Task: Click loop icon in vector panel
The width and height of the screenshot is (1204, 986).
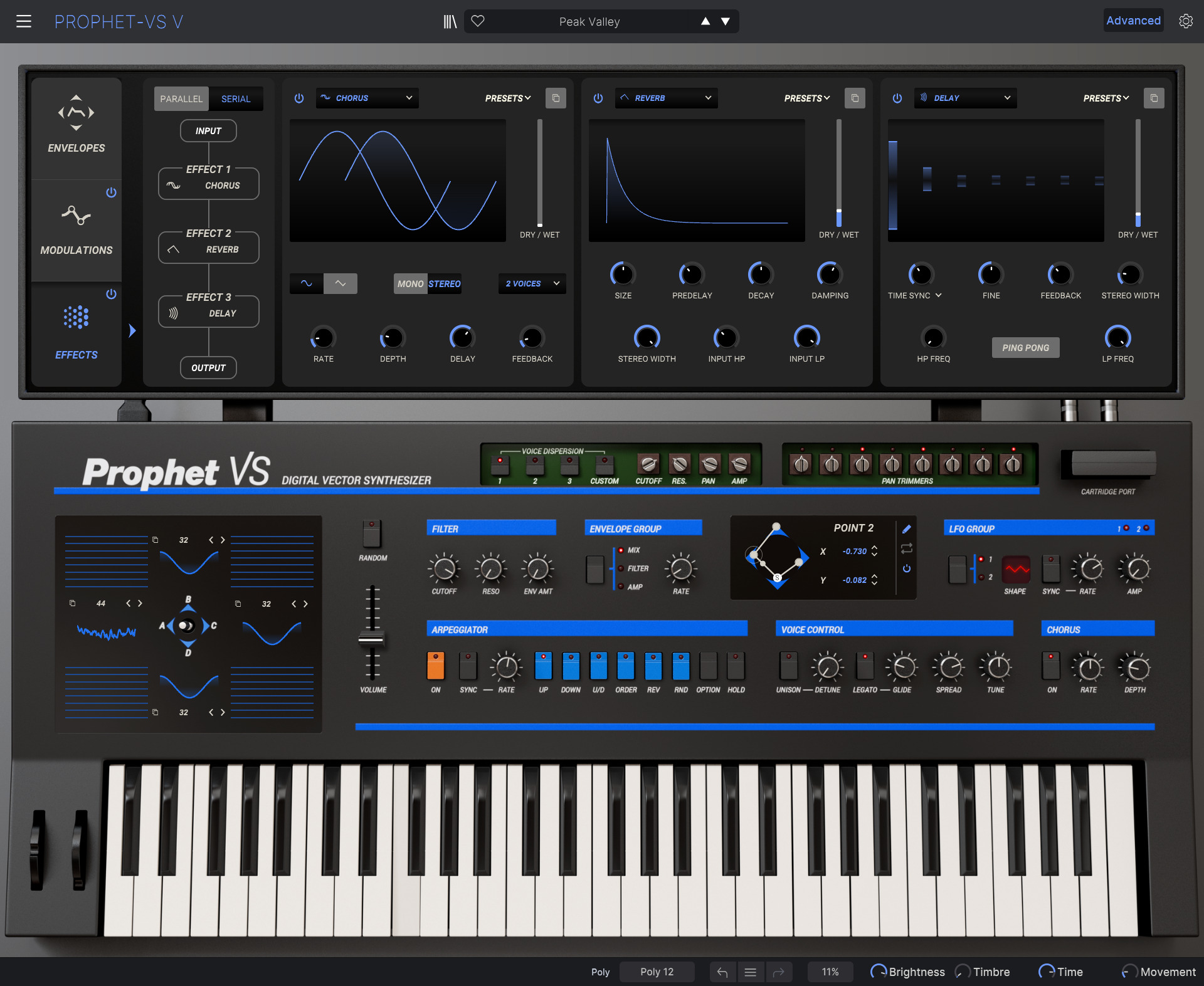Action: pyautogui.click(x=906, y=548)
